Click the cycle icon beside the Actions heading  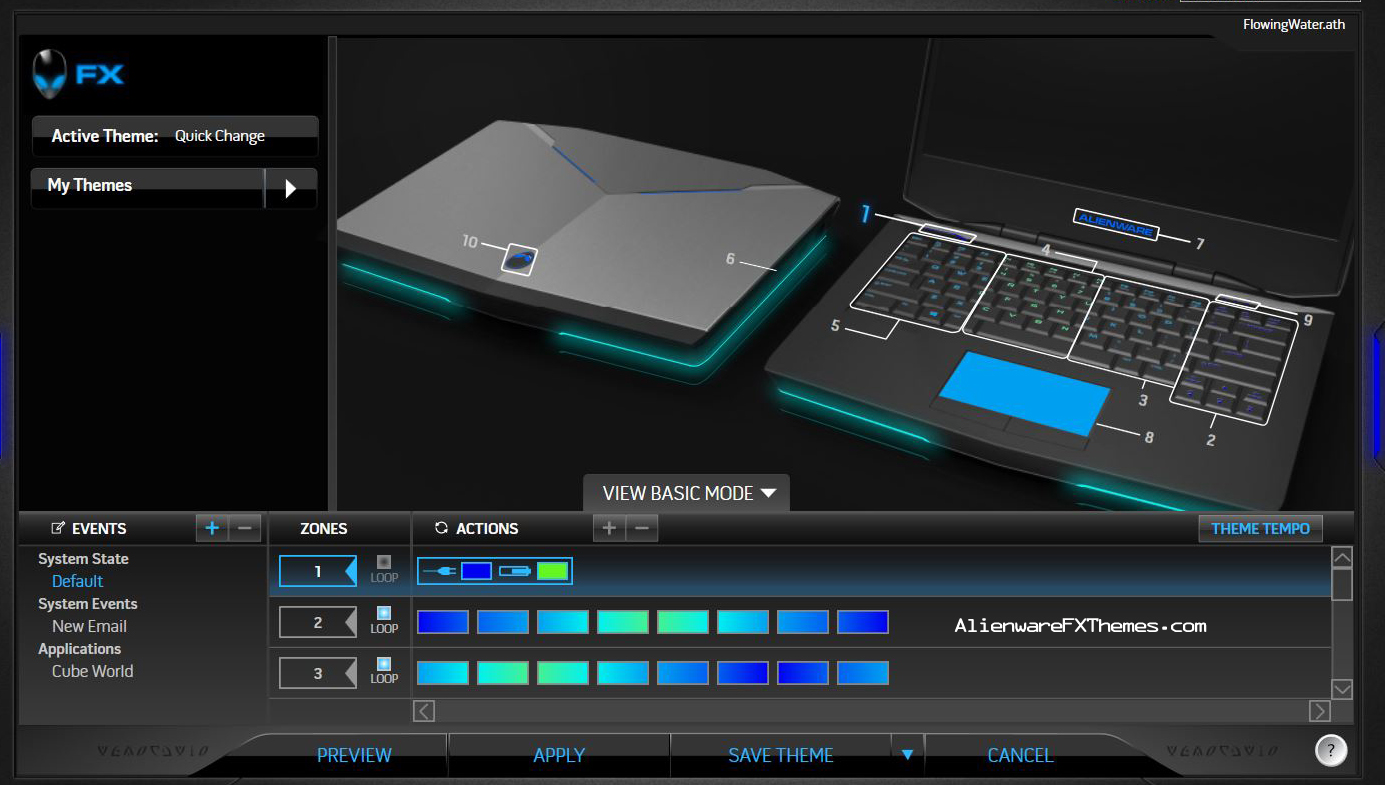pos(441,528)
